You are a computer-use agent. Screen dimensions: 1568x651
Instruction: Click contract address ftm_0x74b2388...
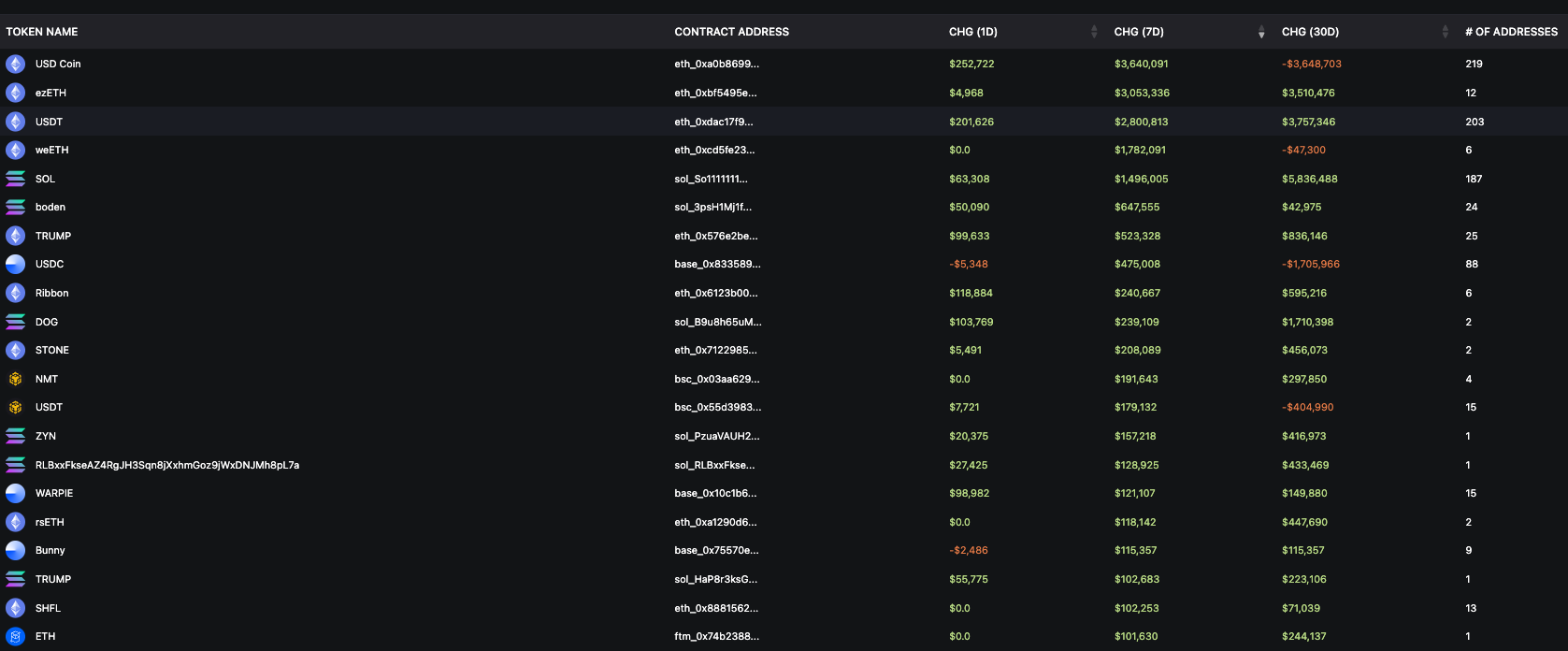pyautogui.click(x=717, y=636)
